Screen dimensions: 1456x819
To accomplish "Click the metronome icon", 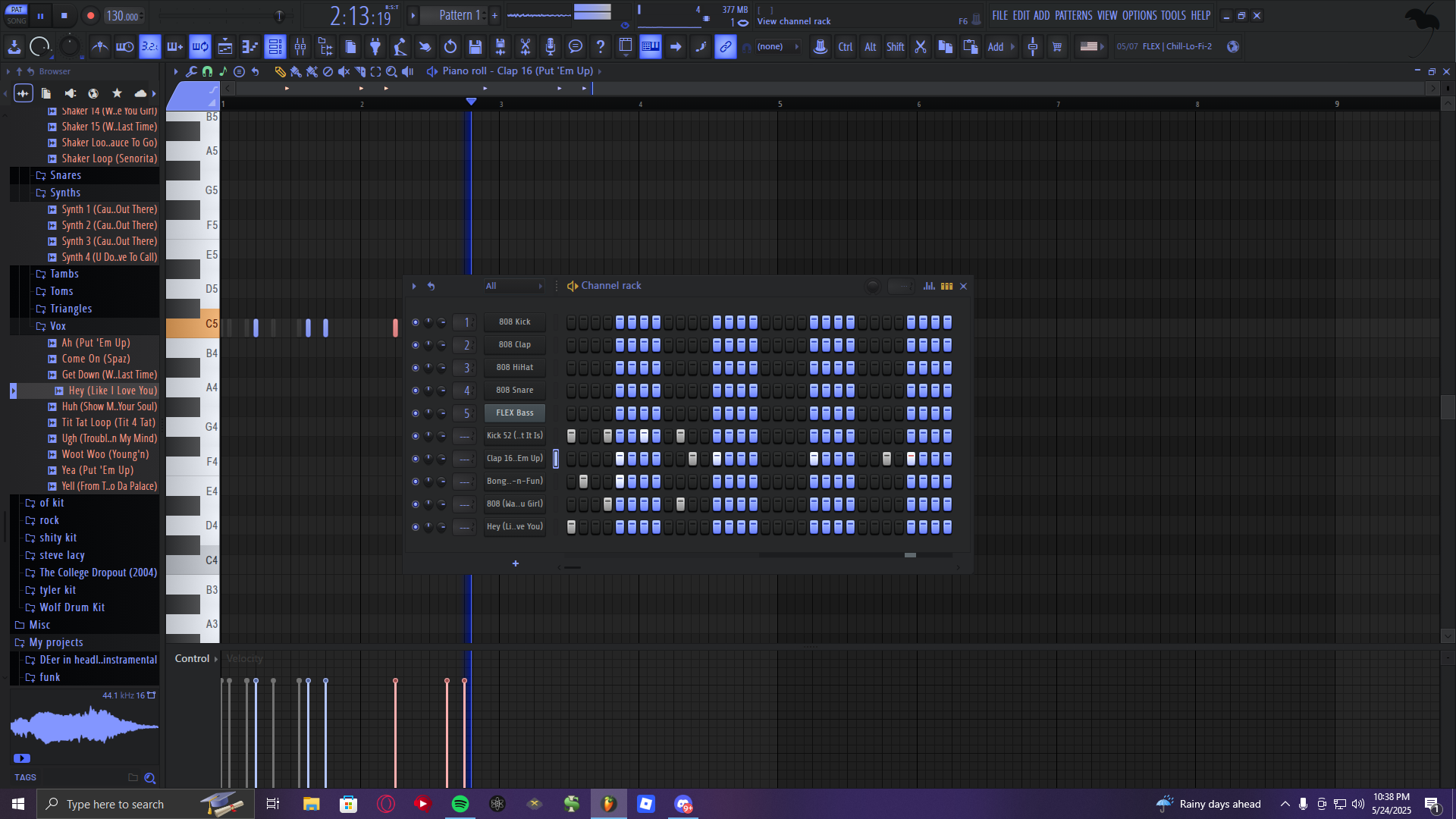I will [x=99, y=47].
